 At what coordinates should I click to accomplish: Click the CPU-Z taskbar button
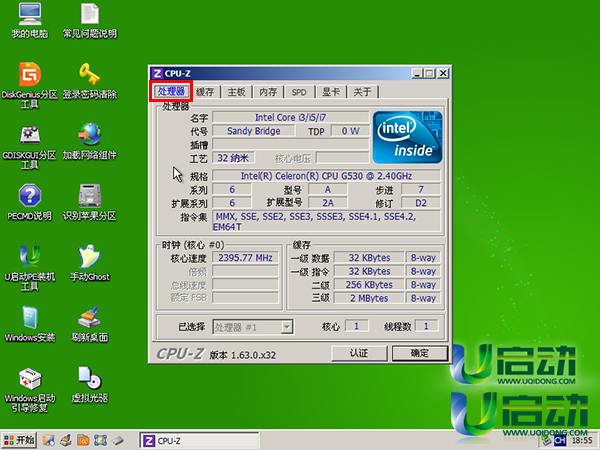click(199, 441)
